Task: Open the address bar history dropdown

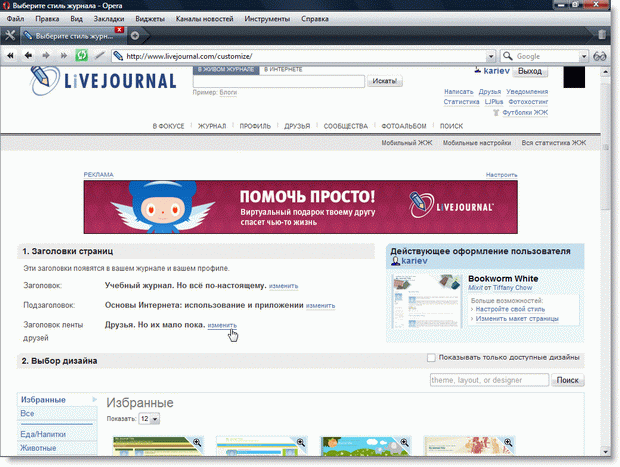Action: [x=490, y=56]
